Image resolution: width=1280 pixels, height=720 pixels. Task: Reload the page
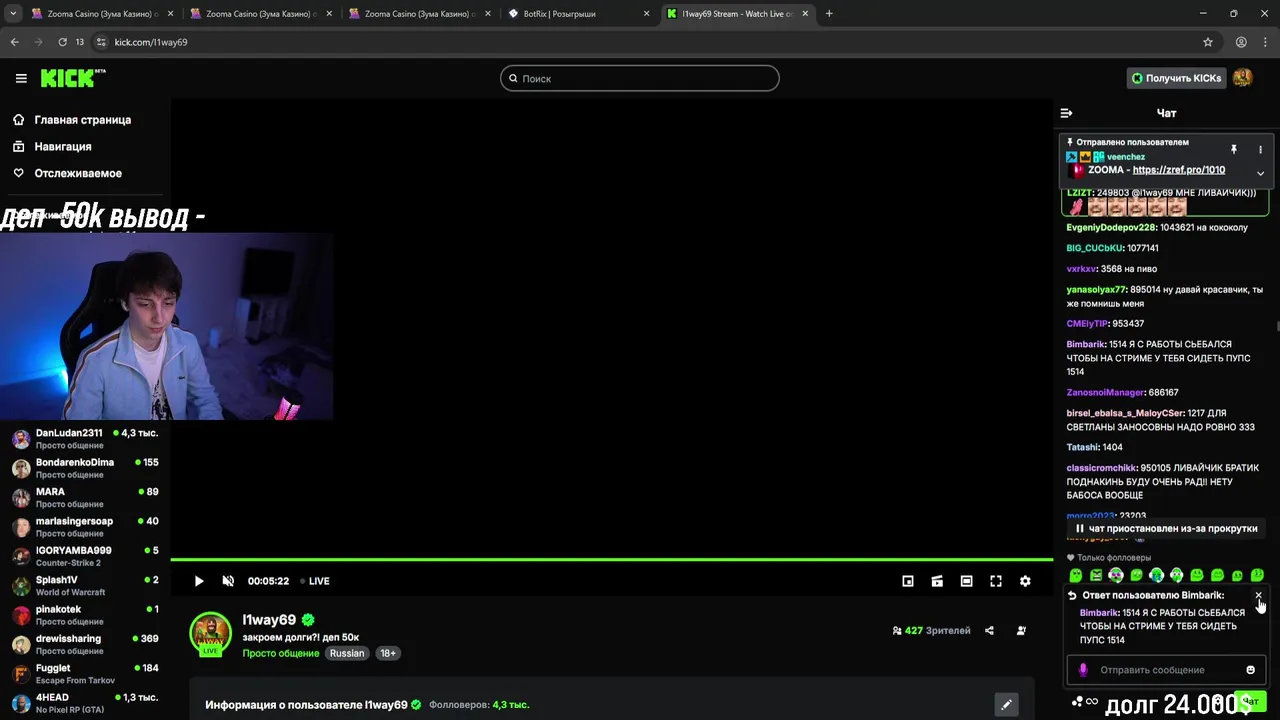pyautogui.click(x=62, y=42)
